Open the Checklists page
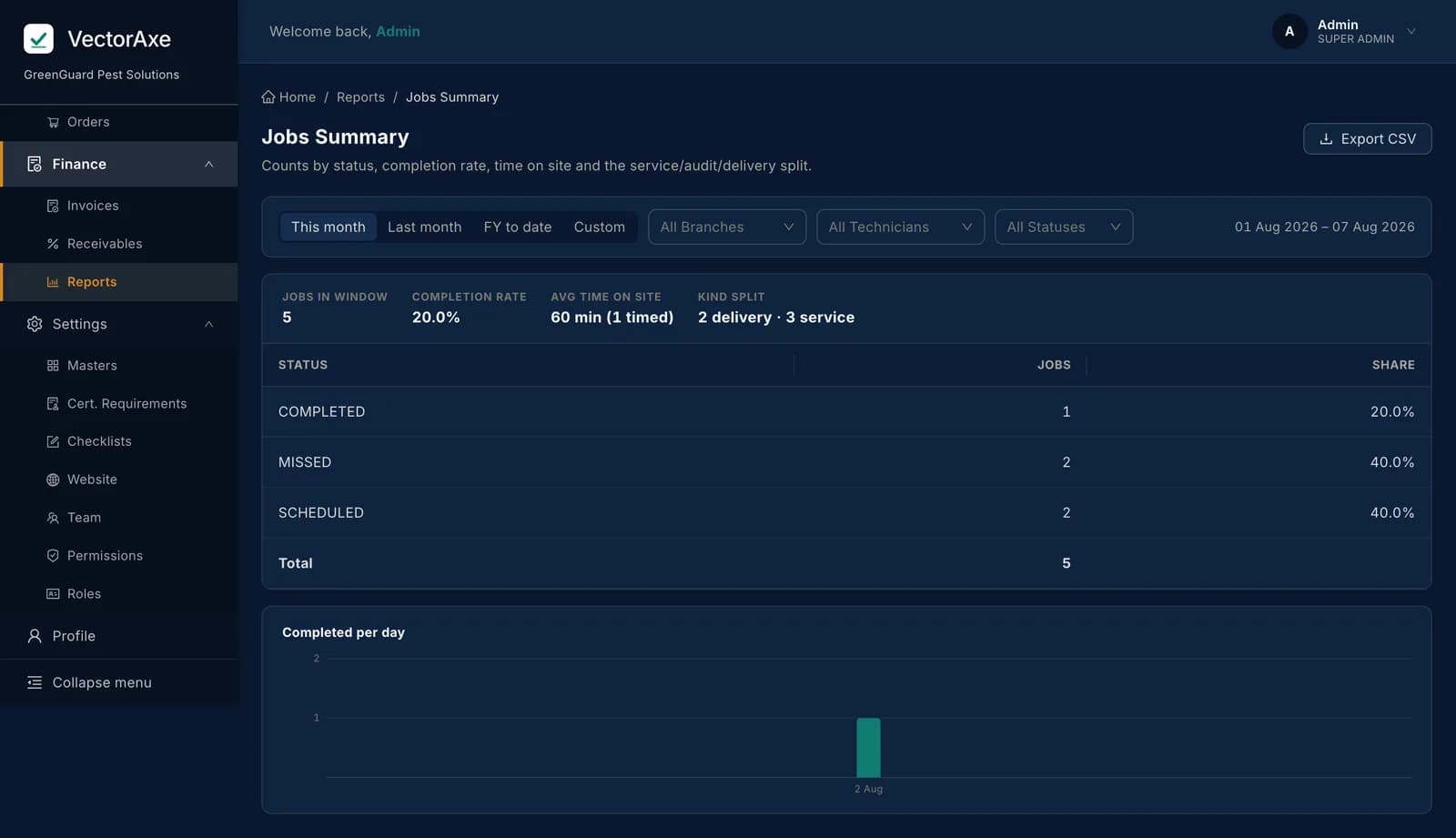 tap(119, 441)
